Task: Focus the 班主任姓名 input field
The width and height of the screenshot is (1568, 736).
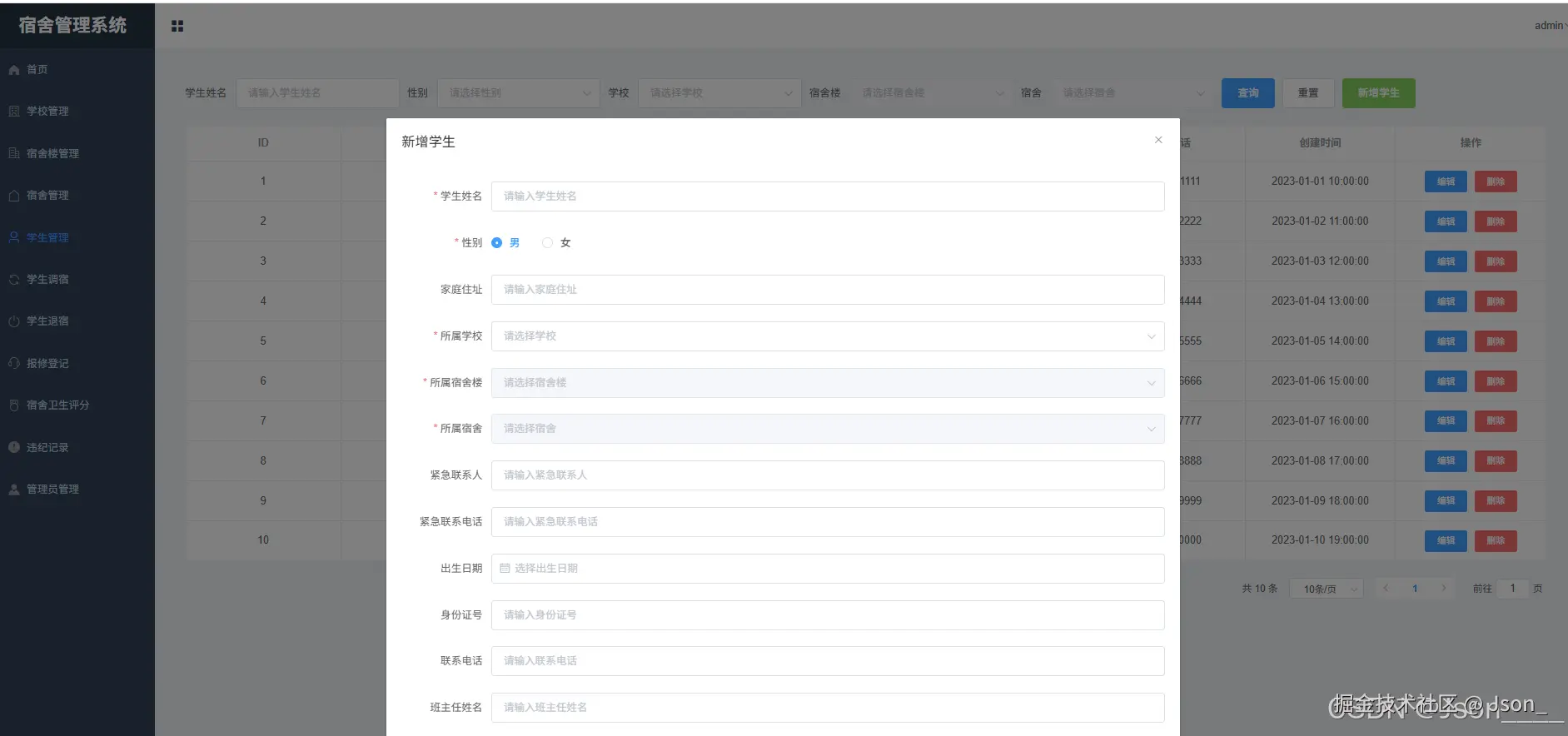Action: (828, 708)
